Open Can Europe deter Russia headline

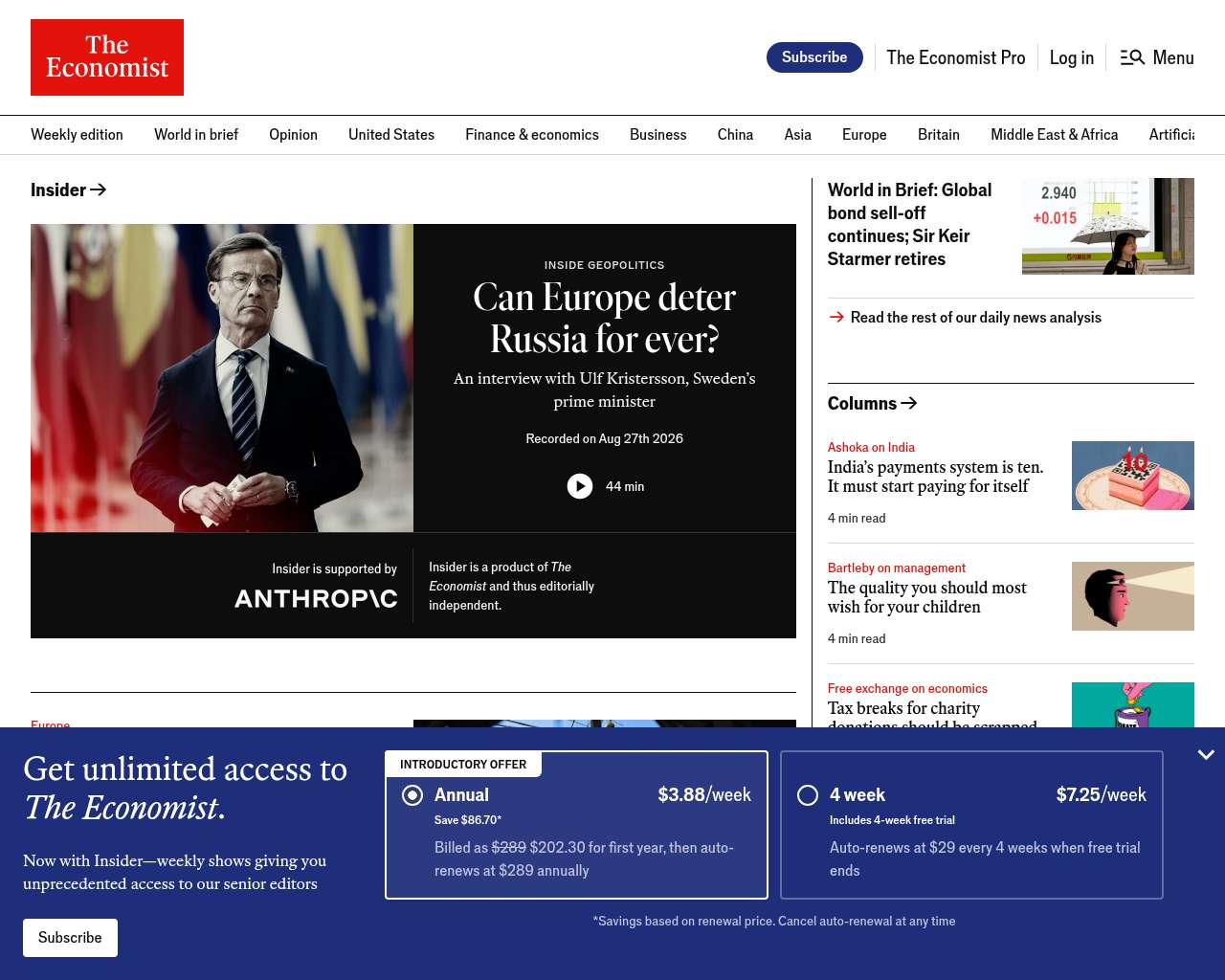[605, 318]
